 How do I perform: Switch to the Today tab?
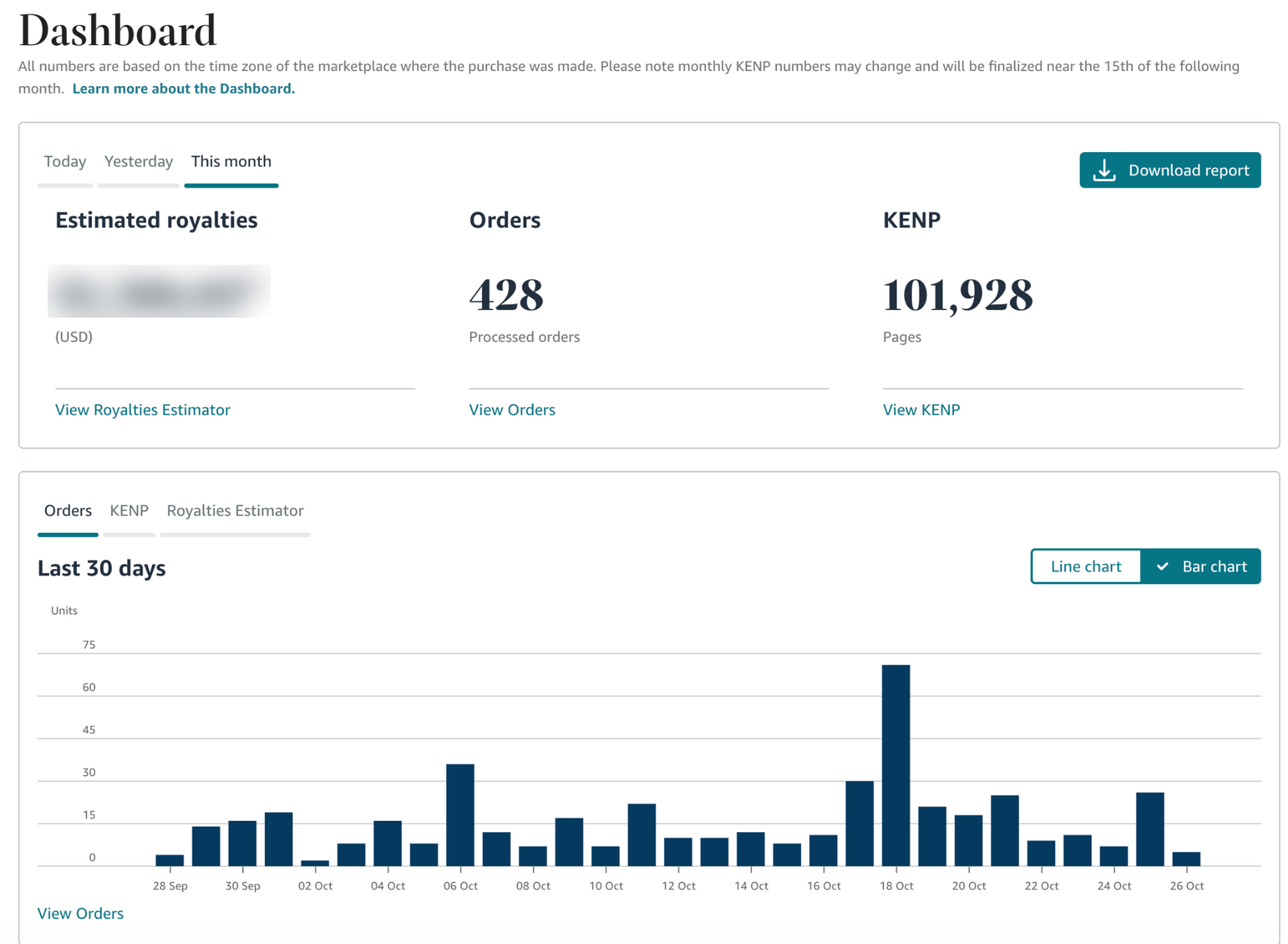pyautogui.click(x=65, y=161)
